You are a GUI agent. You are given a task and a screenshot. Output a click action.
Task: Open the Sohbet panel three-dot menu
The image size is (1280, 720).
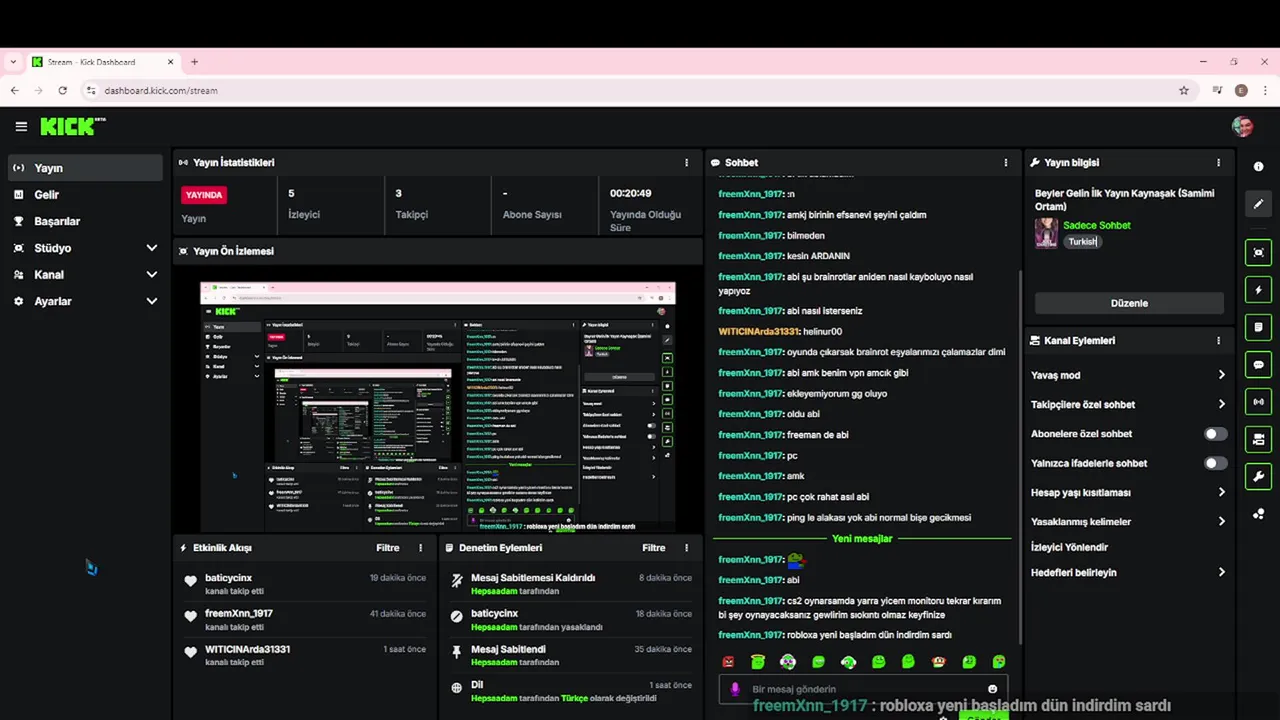(1006, 162)
